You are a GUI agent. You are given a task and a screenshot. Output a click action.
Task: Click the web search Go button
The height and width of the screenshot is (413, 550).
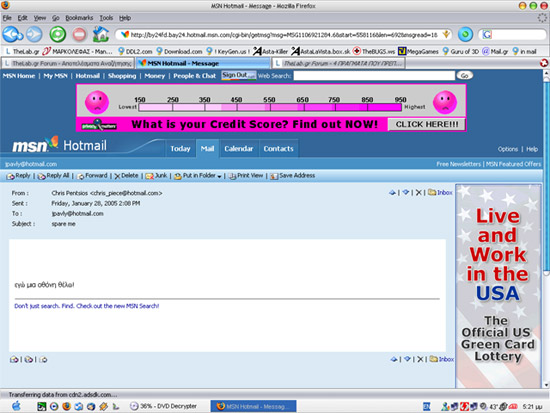pos(464,75)
